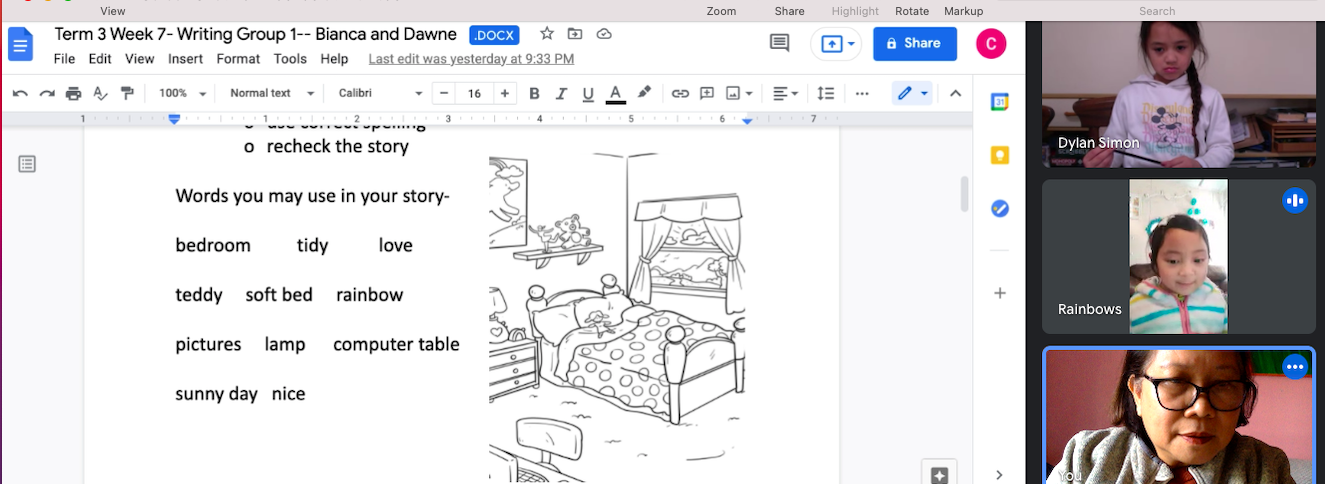1325x484 pixels.
Task: Select Dylan Simon's video tile
Action: (x=1178, y=93)
